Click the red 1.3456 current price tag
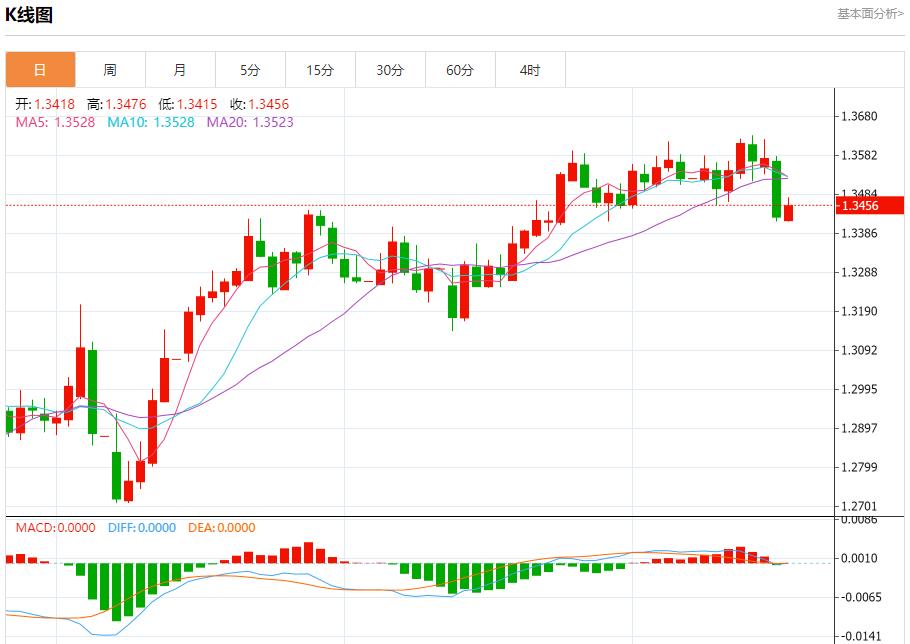Image resolution: width=910 pixels, height=644 pixels. pyautogui.click(x=860, y=206)
